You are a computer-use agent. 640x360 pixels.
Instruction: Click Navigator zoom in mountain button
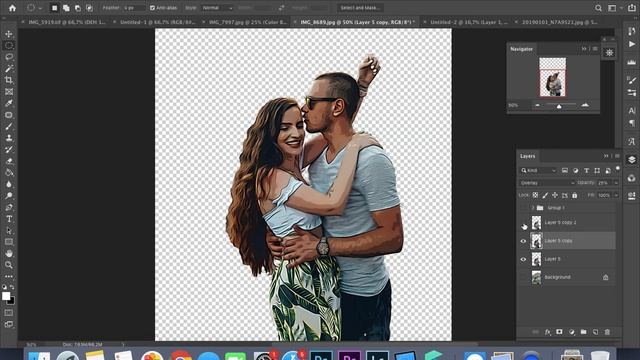pos(585,105)
